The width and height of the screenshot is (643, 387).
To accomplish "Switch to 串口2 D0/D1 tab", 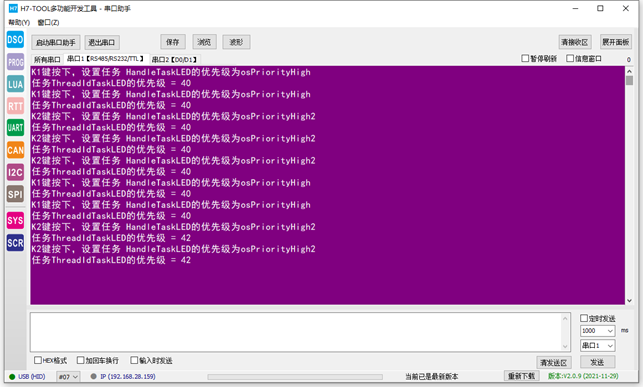I will [x=175, y=59].
